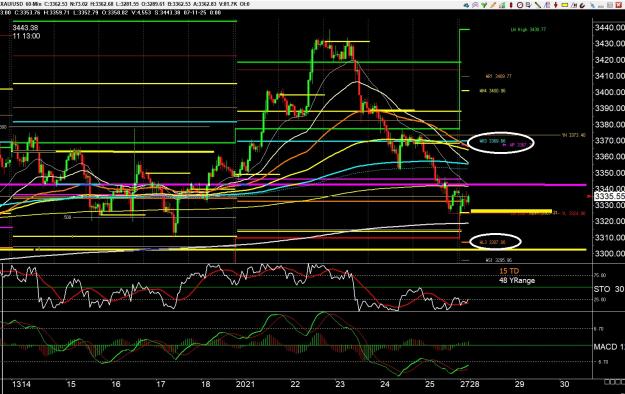Click the pushpin icon in the chart toolbar
Image resolution: width=625 pixels, height=394 pixels.
coord(592,5)
